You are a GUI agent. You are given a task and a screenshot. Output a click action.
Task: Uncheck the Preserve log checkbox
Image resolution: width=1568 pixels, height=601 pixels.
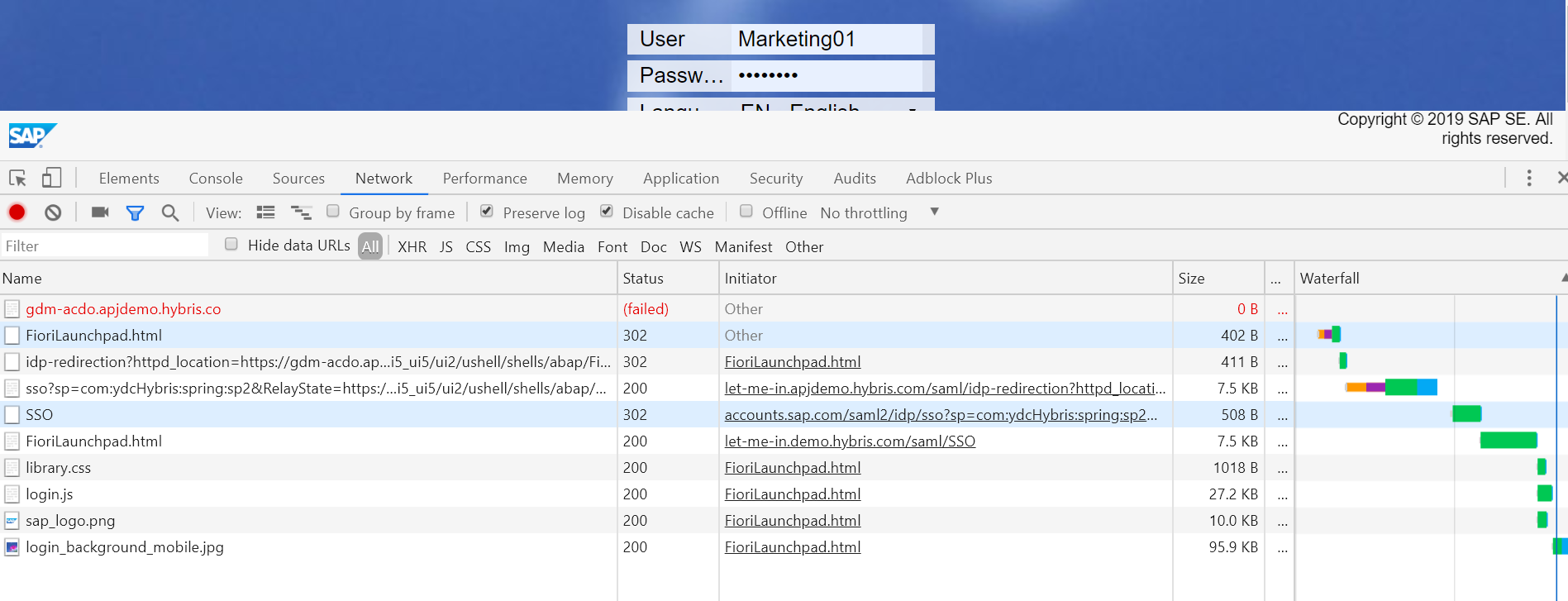(x=487, y=211)
